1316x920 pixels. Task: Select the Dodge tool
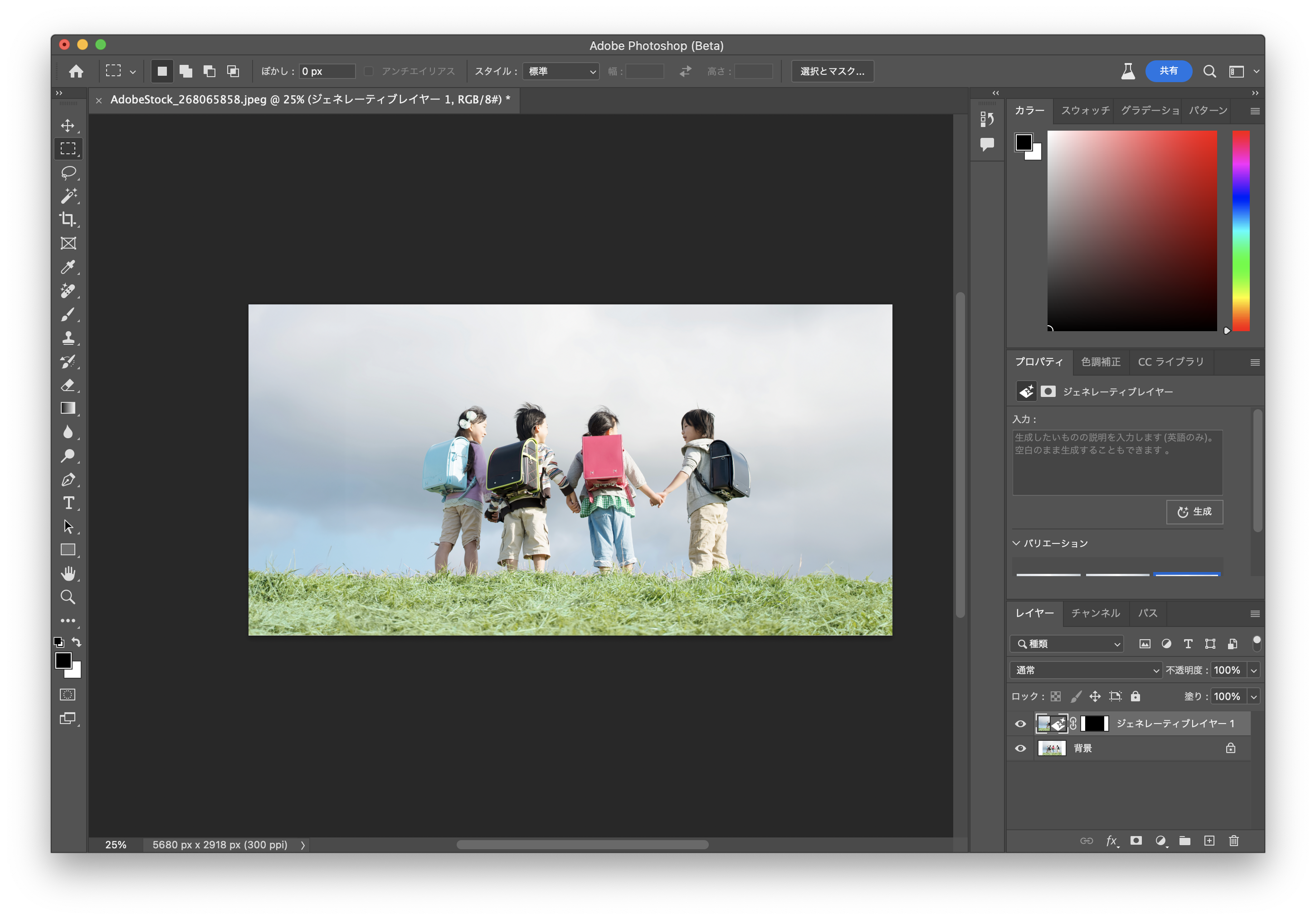(x=68, y=456)
